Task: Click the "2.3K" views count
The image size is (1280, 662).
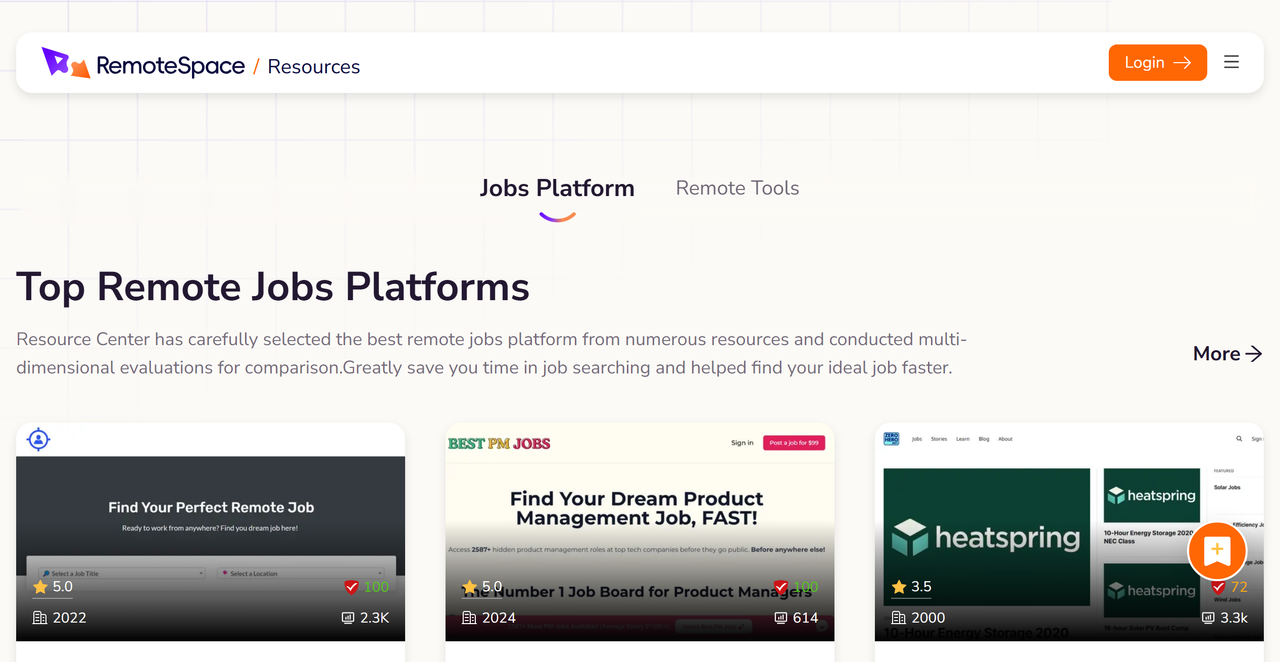Action: pyautogui.click(x=375, y=618)
